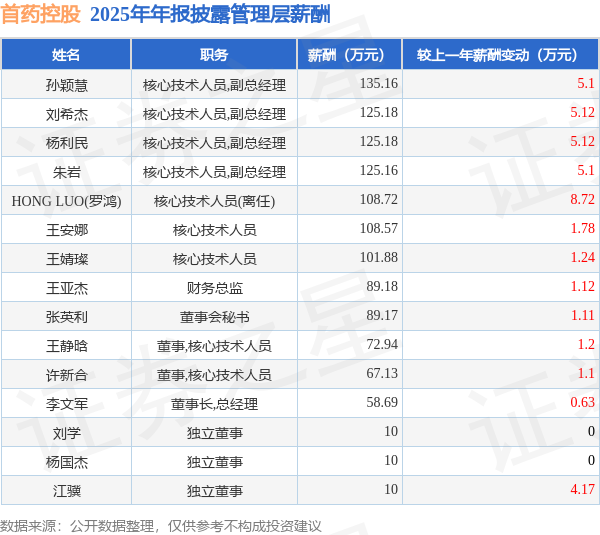The width and height of the screenshot is (600, 535).
Task: Click the salary change value 0.63
Action: pos(582,402)
